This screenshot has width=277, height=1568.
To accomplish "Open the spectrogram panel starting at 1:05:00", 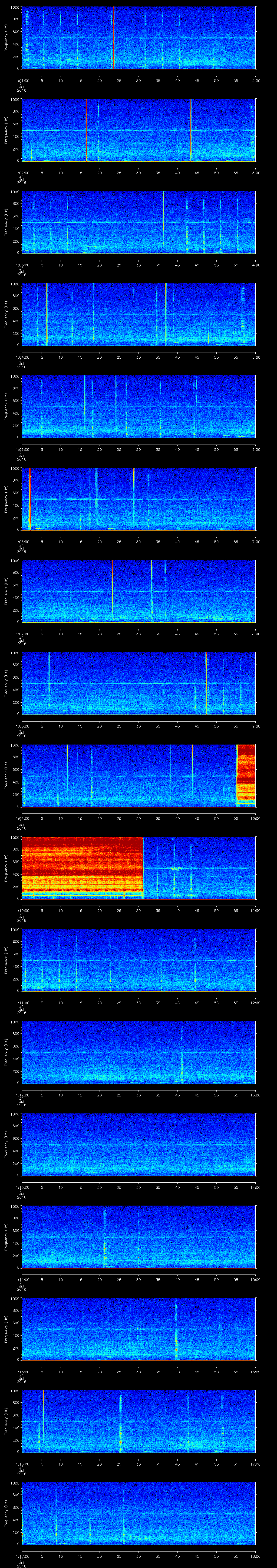I will click(x=138, y=407).
